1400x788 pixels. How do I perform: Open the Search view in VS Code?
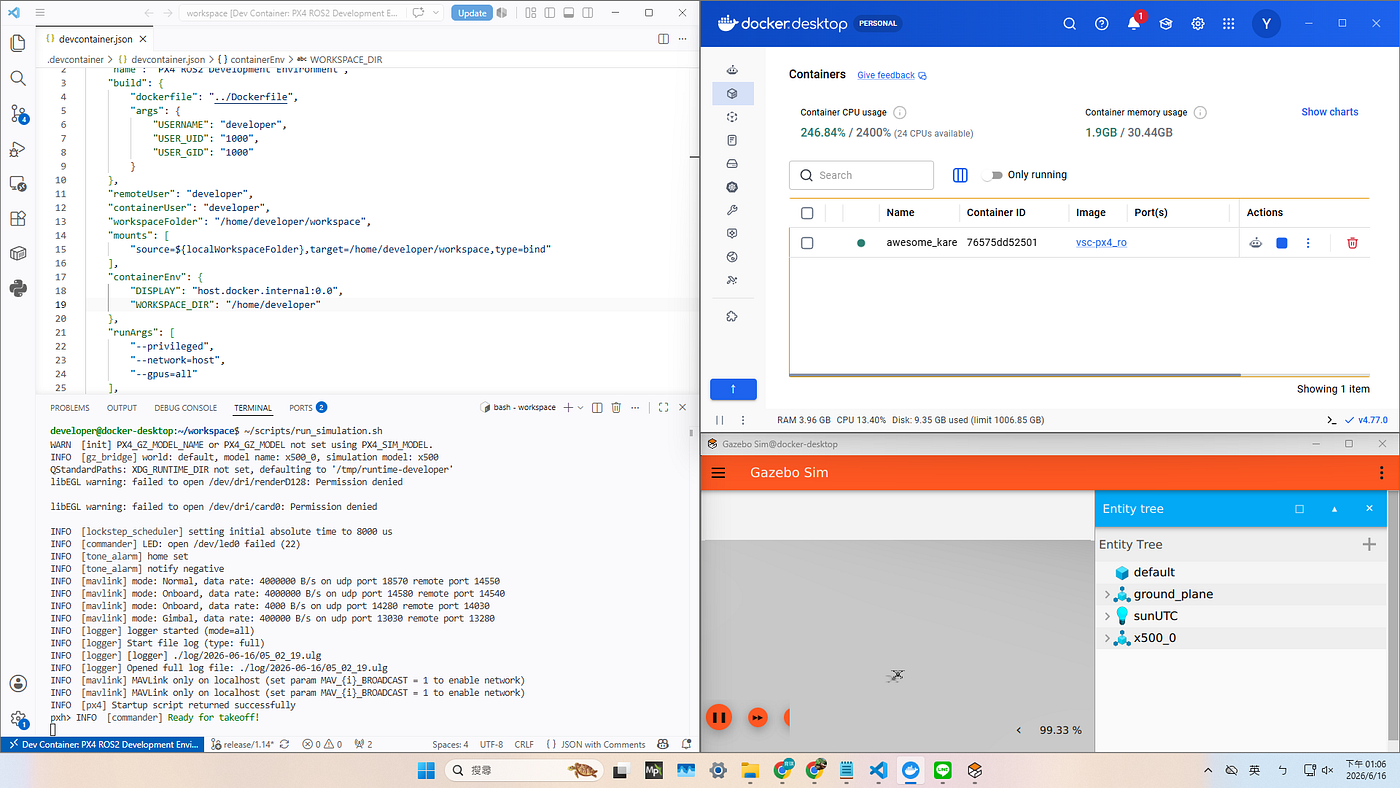click(x=17, y=78)
